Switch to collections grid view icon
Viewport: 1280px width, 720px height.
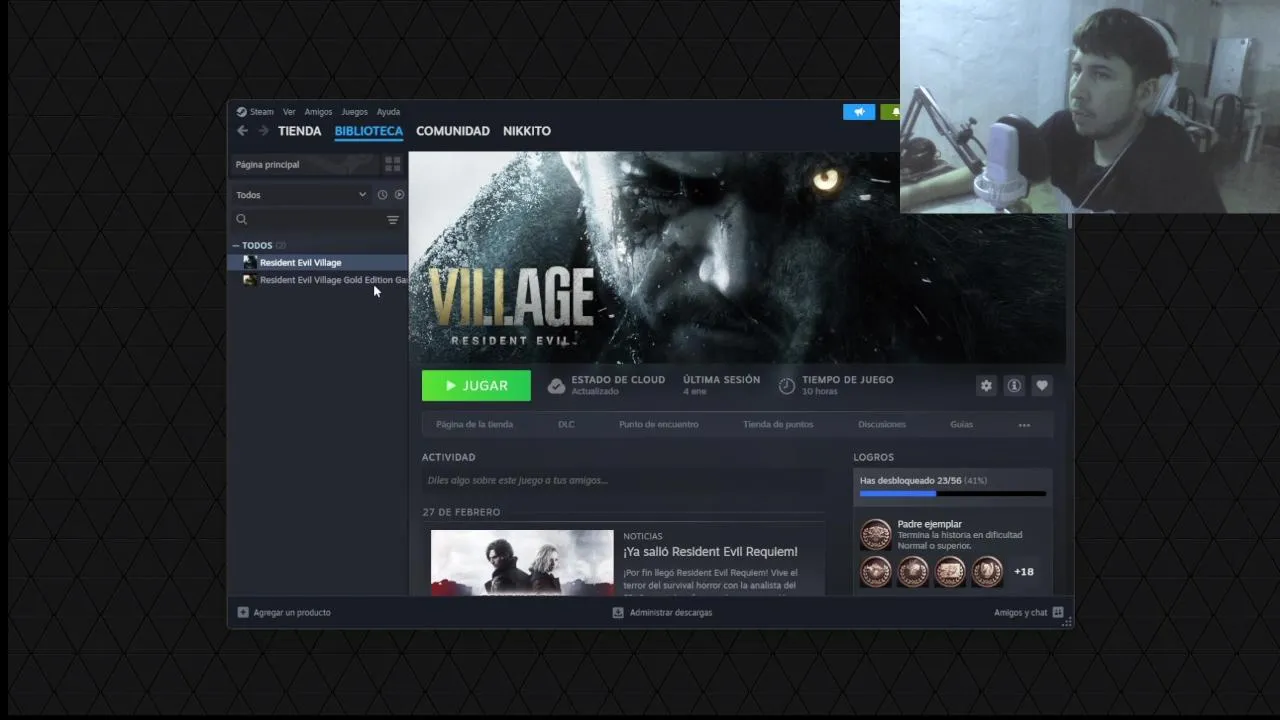pos(393,164)
